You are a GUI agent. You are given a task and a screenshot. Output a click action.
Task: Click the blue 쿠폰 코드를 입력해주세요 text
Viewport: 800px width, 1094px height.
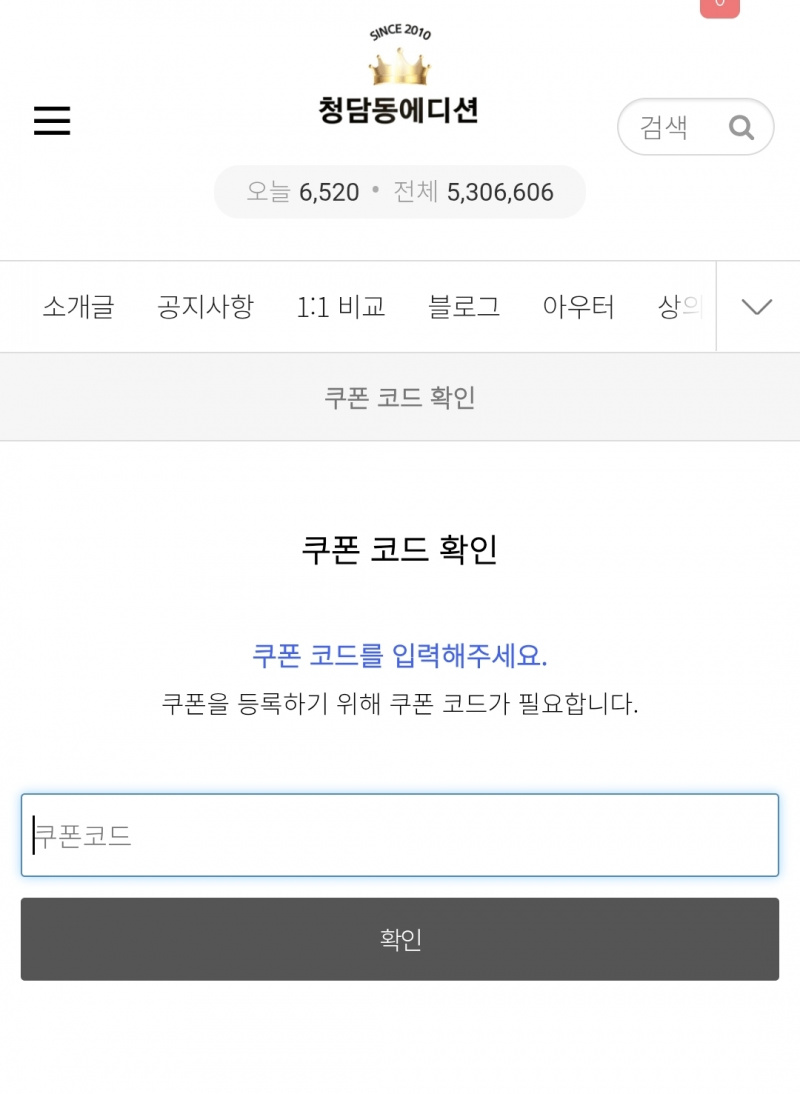coord(400,656)
